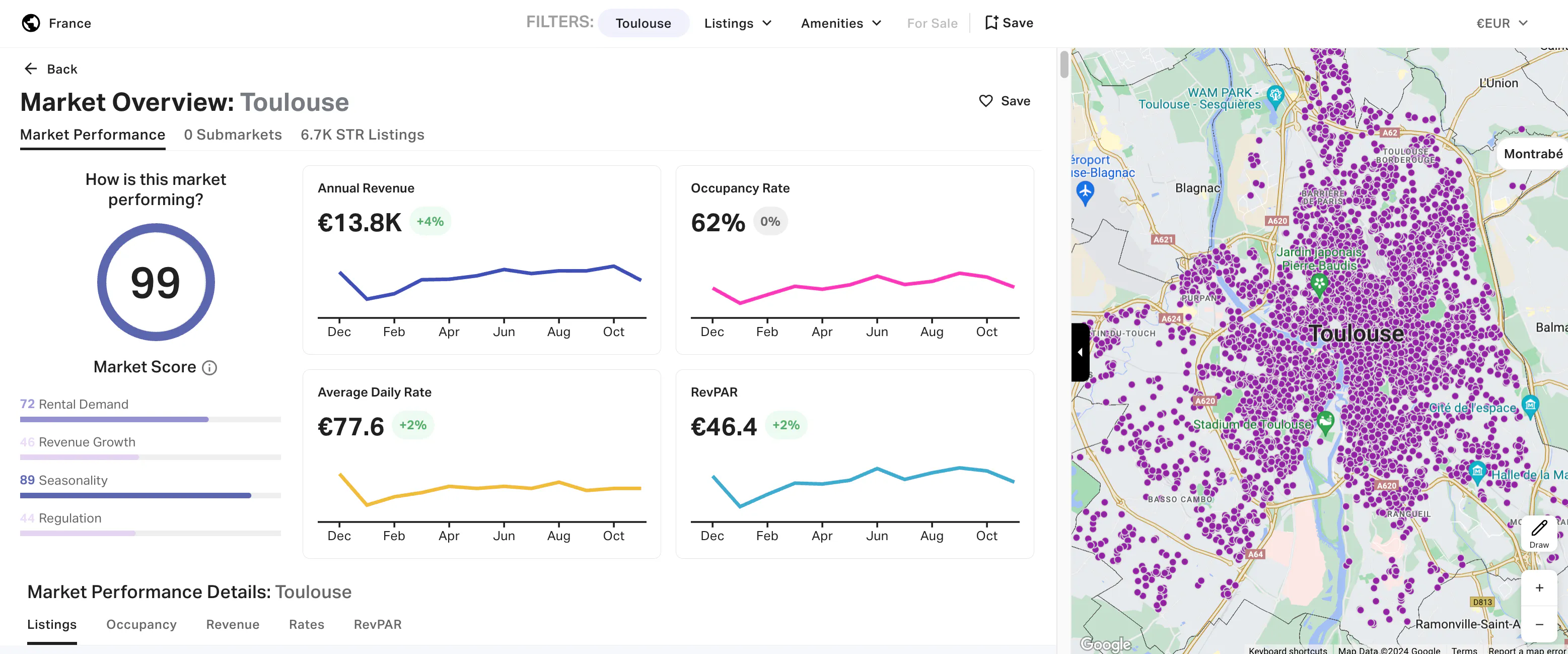
Task: Open the €EUR currency dropdown
Action: click(1502, 23)
